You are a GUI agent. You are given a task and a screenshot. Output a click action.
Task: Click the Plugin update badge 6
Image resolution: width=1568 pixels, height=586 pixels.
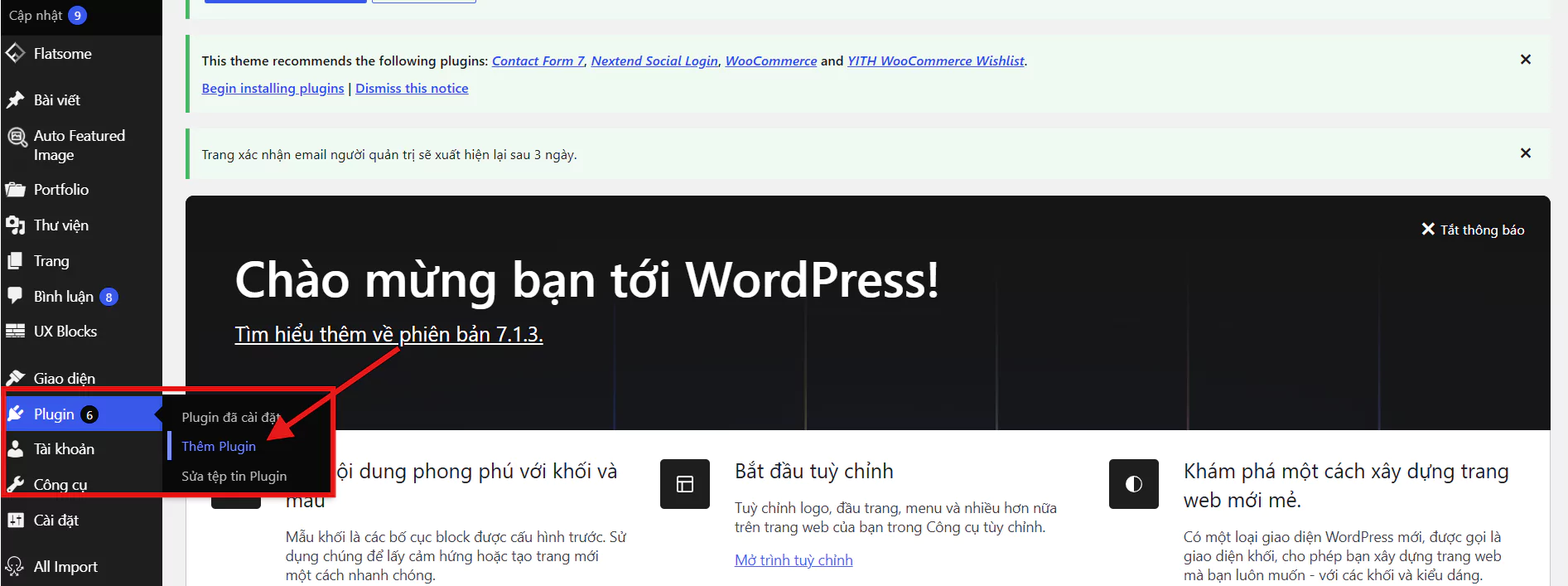pos(89,414)
